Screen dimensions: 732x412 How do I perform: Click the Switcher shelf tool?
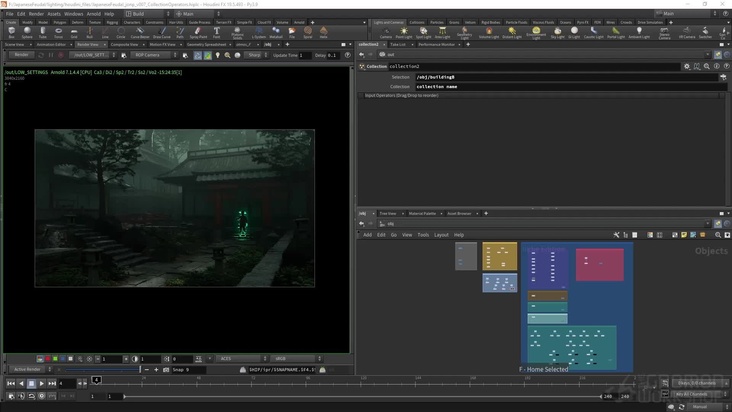705,33
